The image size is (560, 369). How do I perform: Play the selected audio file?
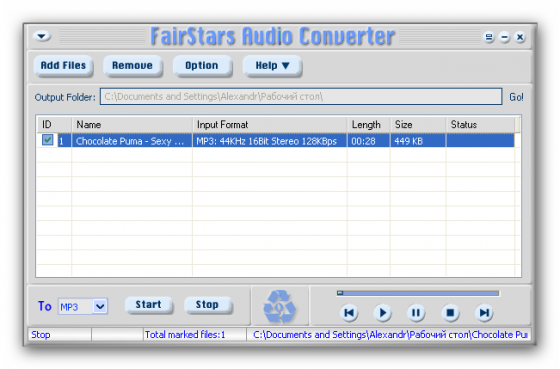382,313
